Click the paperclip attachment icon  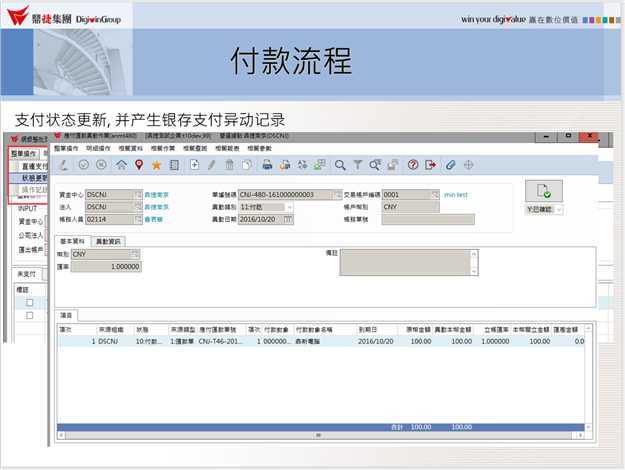451,164
